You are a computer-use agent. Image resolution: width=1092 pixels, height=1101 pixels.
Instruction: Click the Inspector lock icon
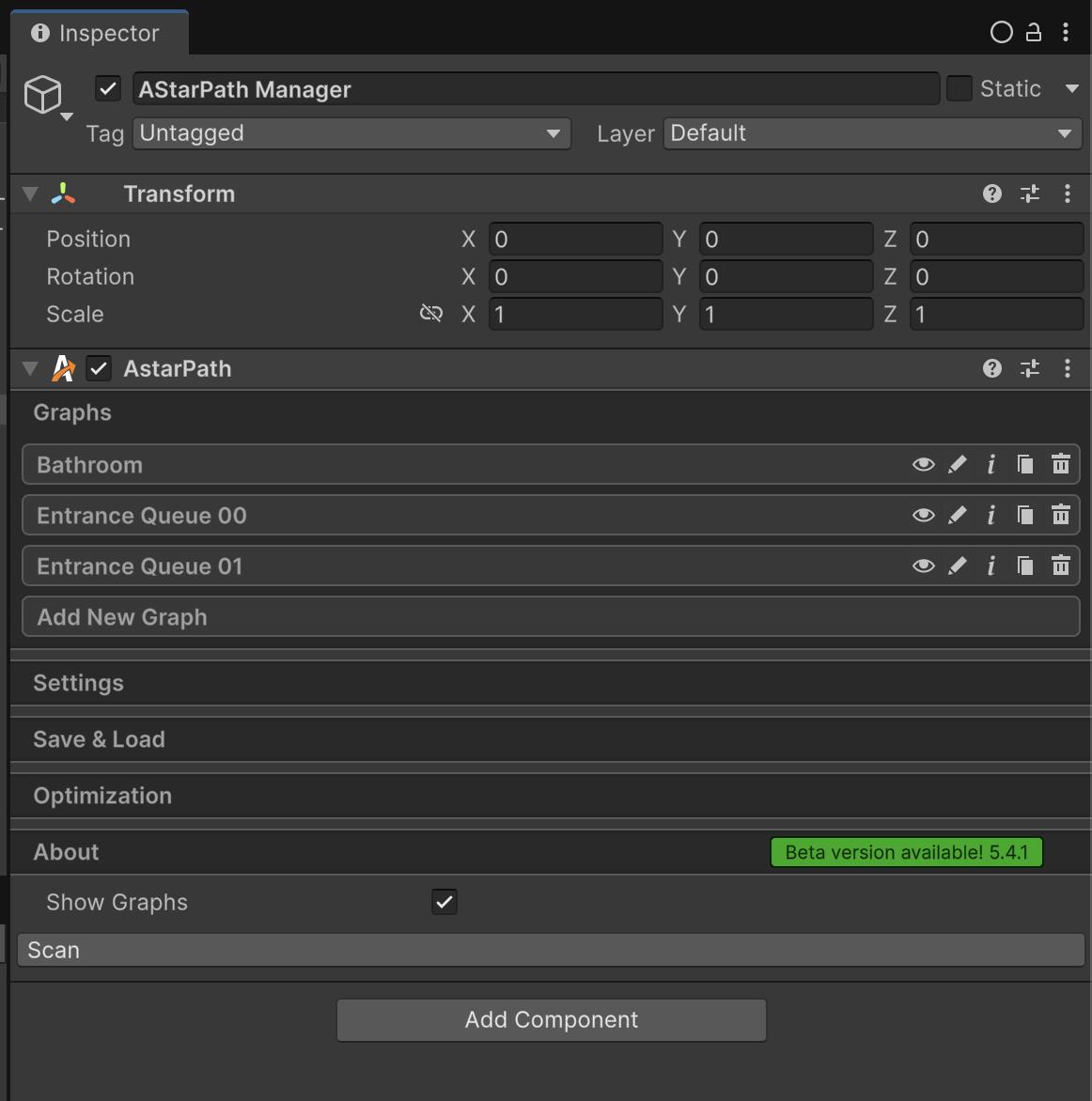pos(1033,33)
